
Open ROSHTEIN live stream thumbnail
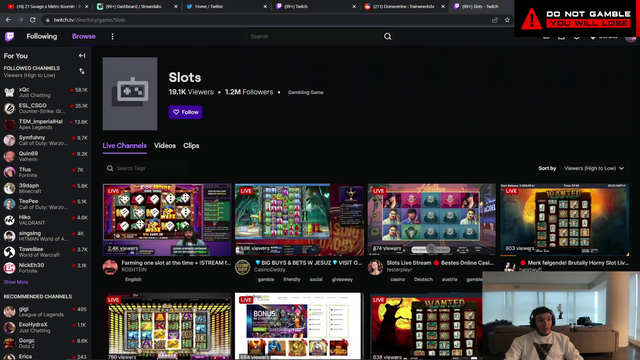(167, 220)
